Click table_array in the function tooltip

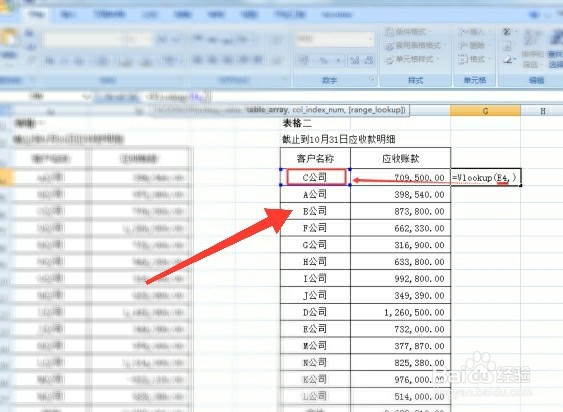[267, 110]
